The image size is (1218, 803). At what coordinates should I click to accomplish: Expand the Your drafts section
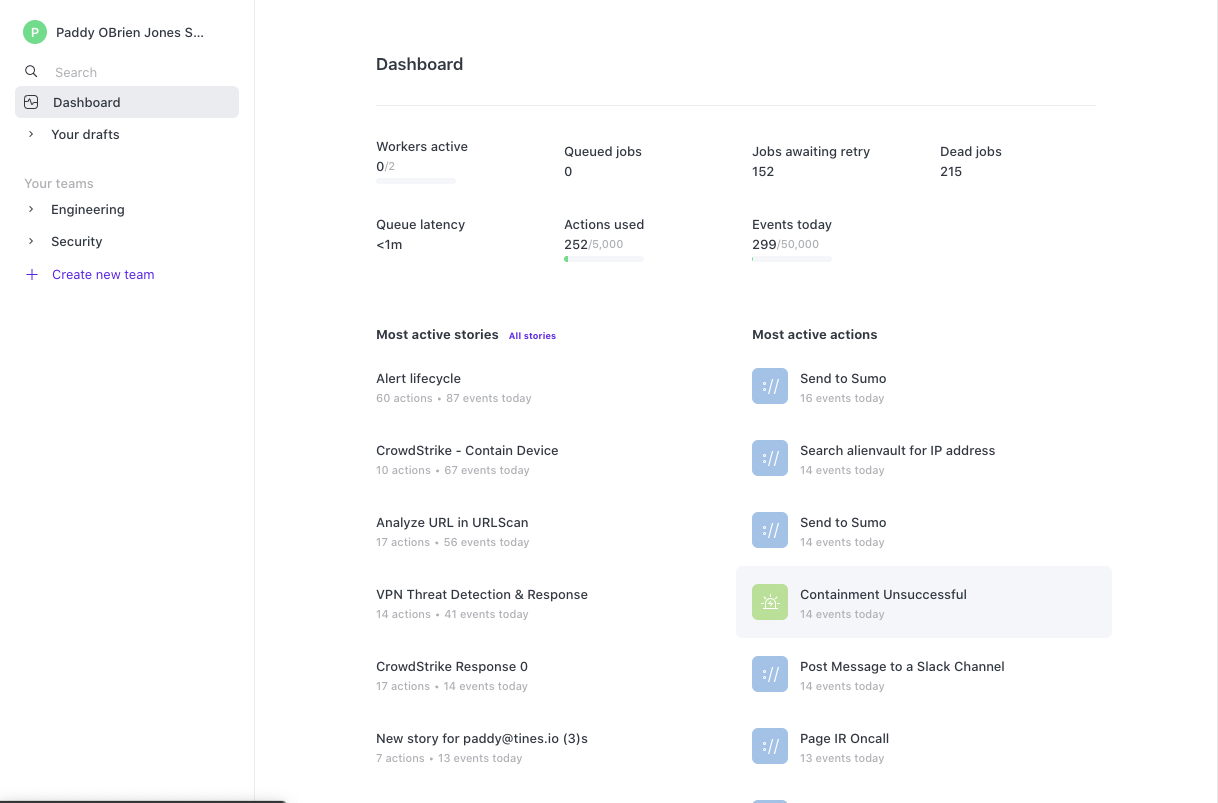[x=31, y=134]
